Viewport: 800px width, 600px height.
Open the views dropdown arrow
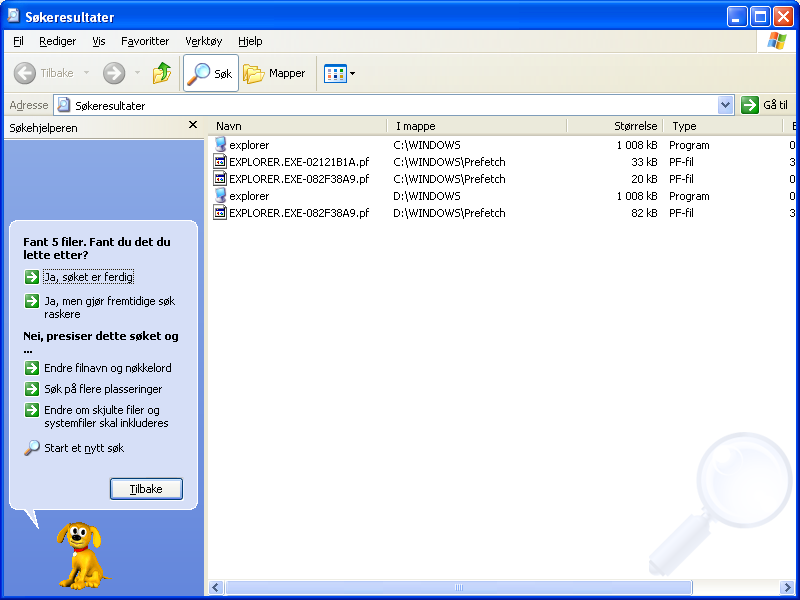tap(352, 73)
